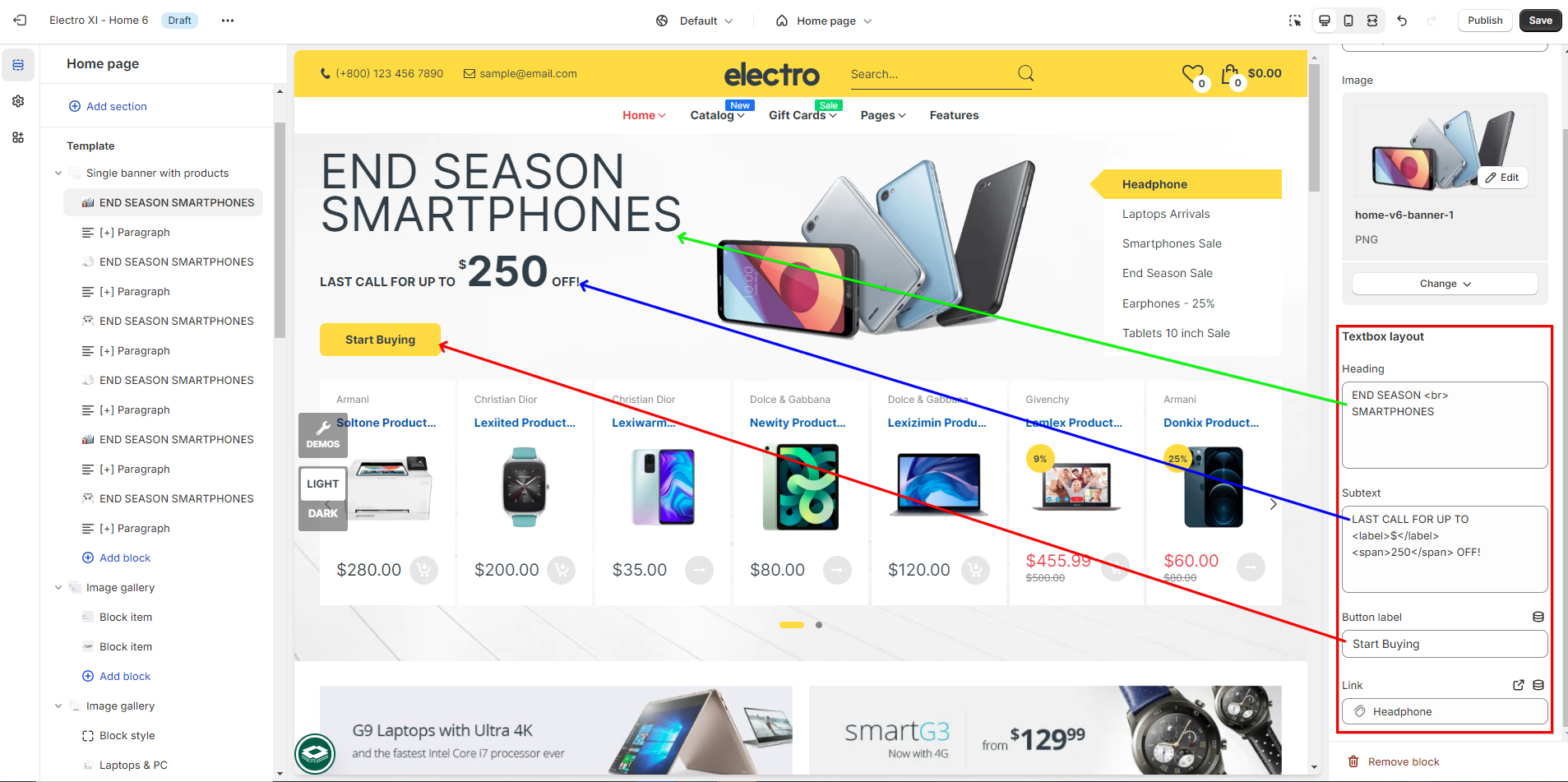This screenshot has height=782, width=1568.
Task: Open the three-dots more actions menu
Action: [x=228, y=21]
